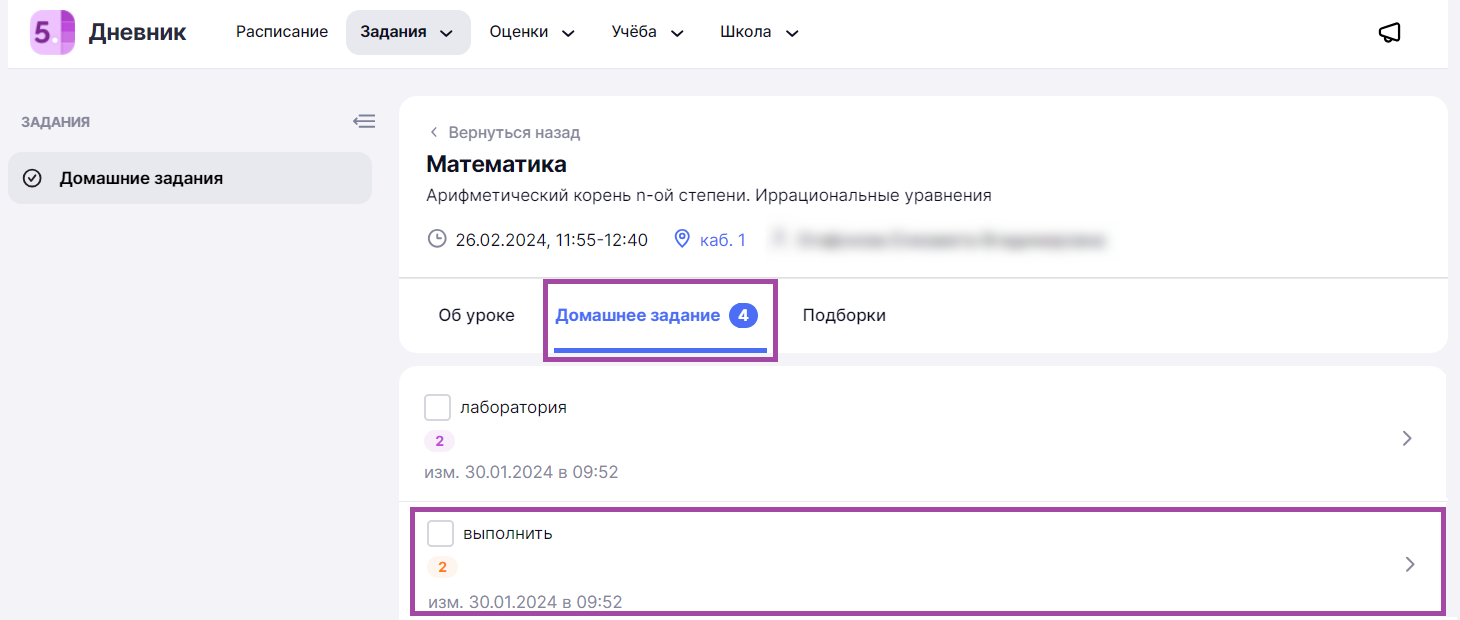Switch to the Об уроке tab
The width and height of the screenshot is (1460, 620).
(476, 315)
